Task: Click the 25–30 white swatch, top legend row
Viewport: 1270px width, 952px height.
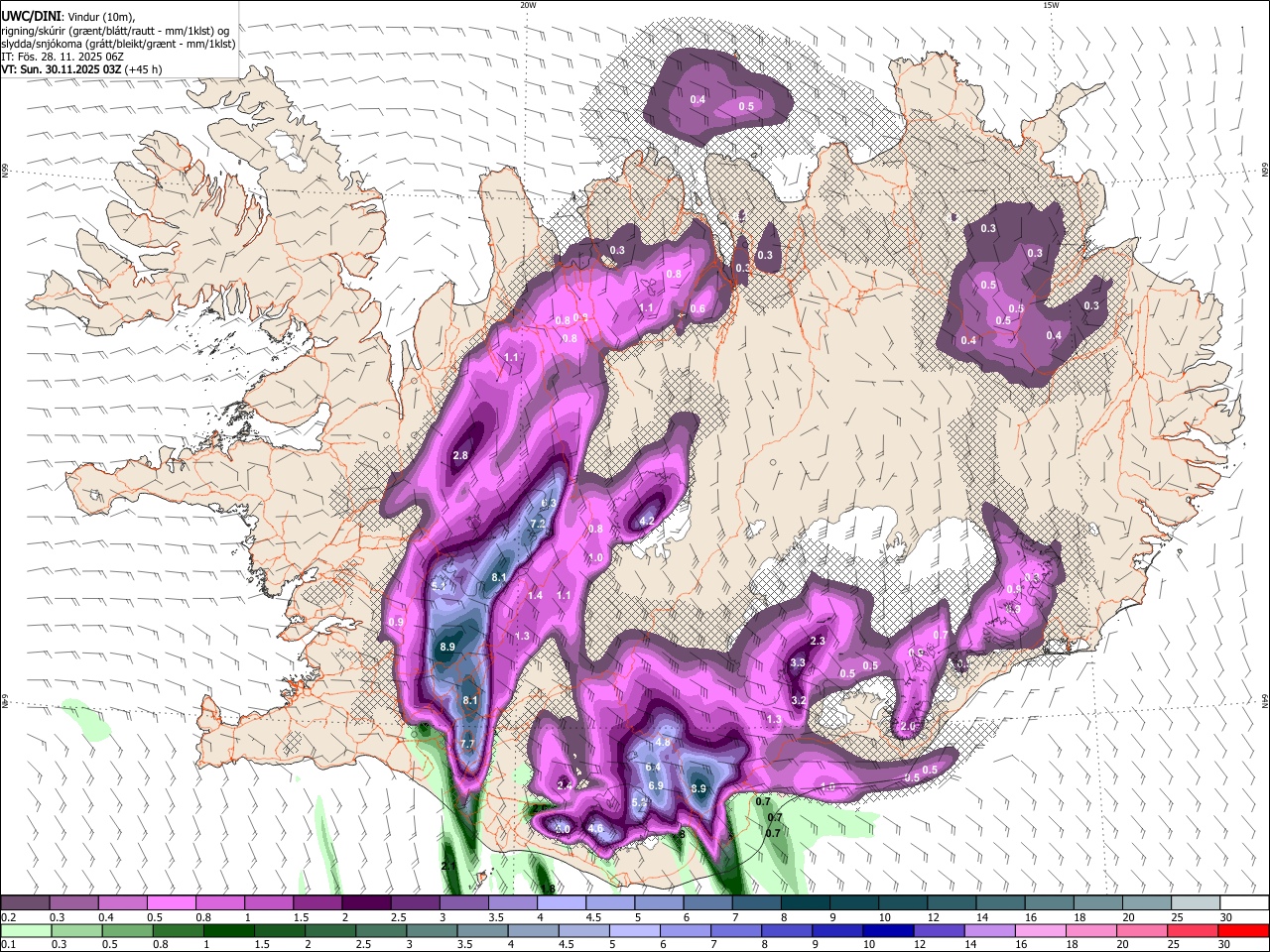Action: 1197,903
